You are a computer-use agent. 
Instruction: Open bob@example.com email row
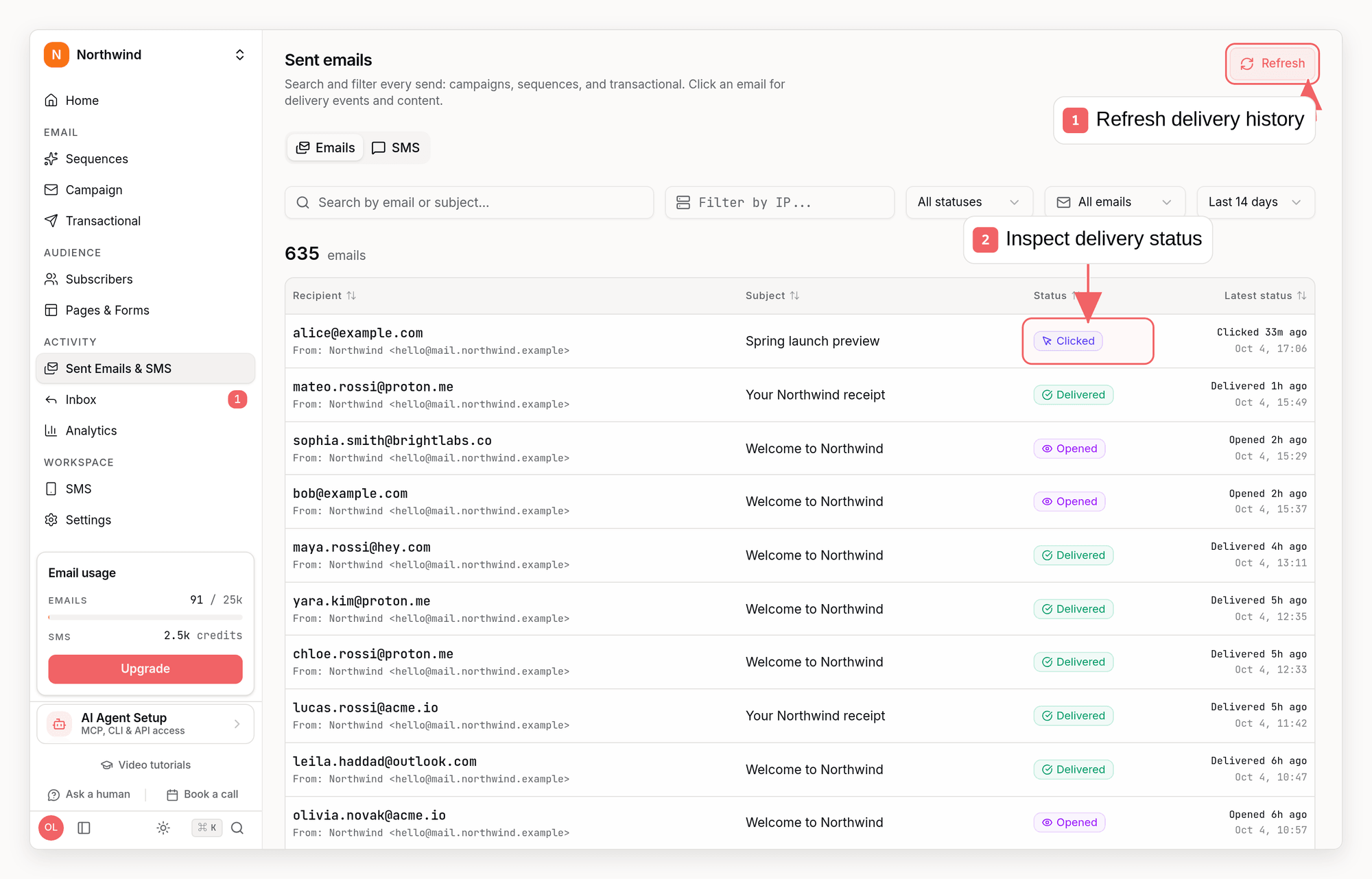tap(800, 502)
